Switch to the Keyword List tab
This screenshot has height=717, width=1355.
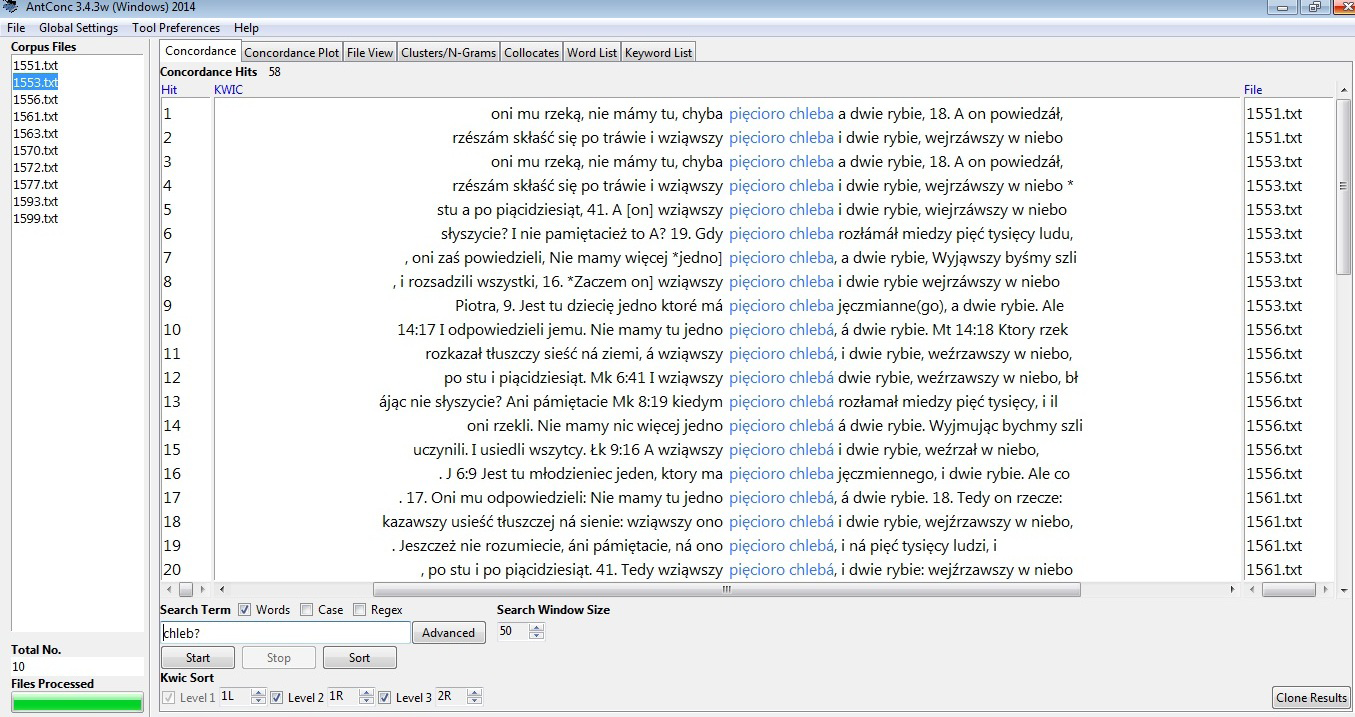pos(658,53)
